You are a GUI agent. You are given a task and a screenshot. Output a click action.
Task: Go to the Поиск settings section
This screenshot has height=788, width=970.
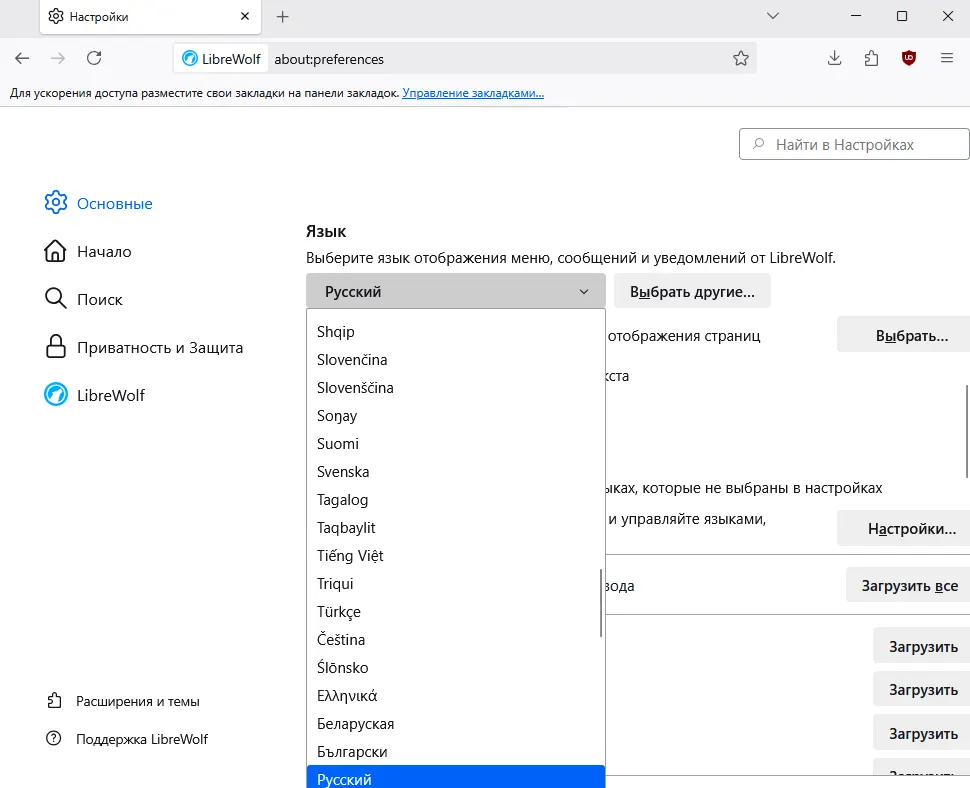coord(99,300)
